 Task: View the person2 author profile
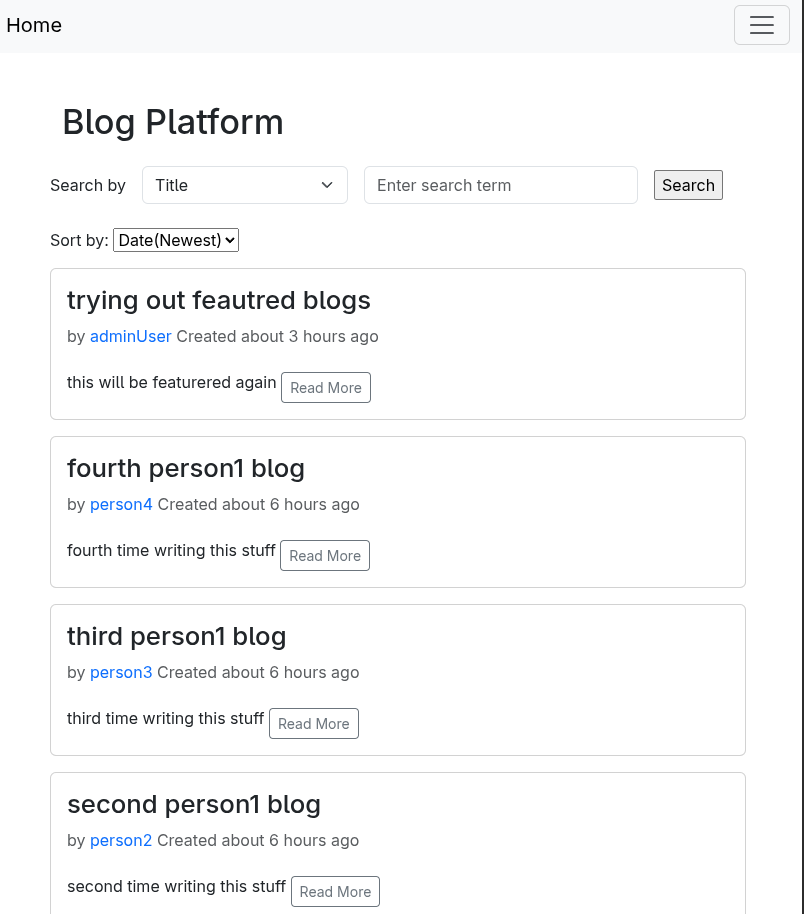point(121,840)
